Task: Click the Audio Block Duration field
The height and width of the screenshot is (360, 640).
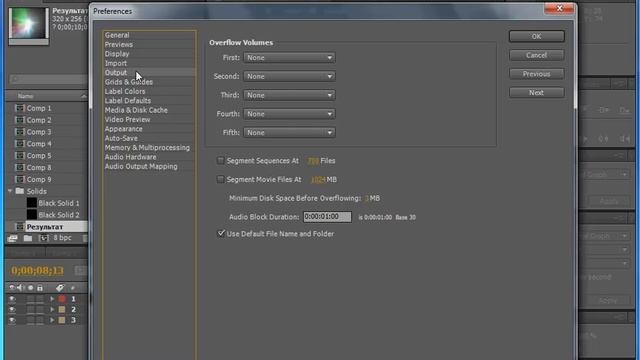Action: 327,217
